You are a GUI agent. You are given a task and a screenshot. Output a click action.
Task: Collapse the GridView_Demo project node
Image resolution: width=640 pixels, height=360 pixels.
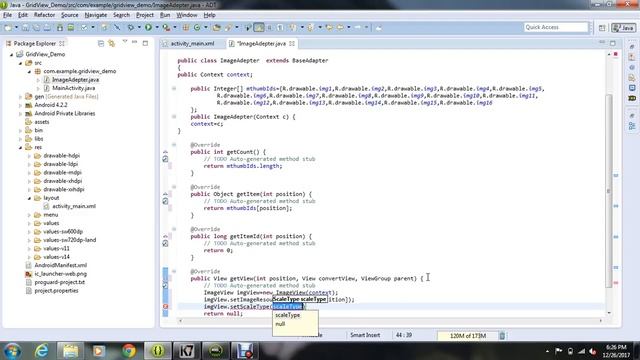tap(11, 54)
